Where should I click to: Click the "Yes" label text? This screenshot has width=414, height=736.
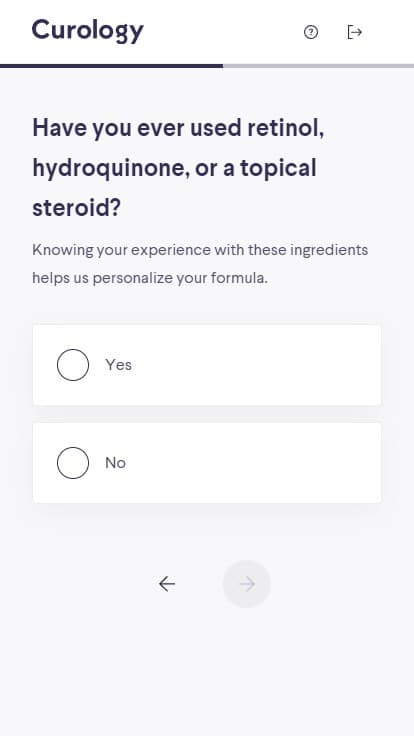118,365
